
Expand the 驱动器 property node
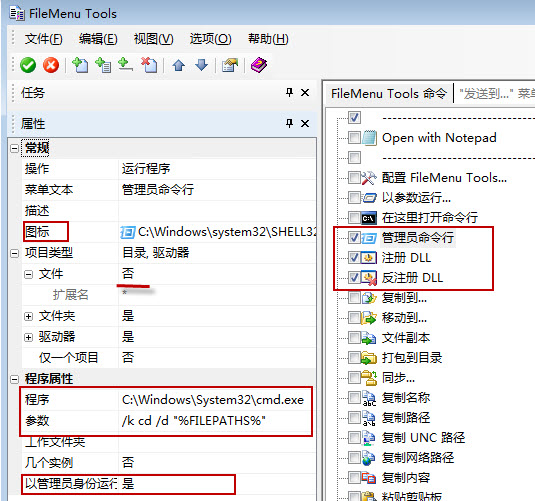tap(29, 338)
